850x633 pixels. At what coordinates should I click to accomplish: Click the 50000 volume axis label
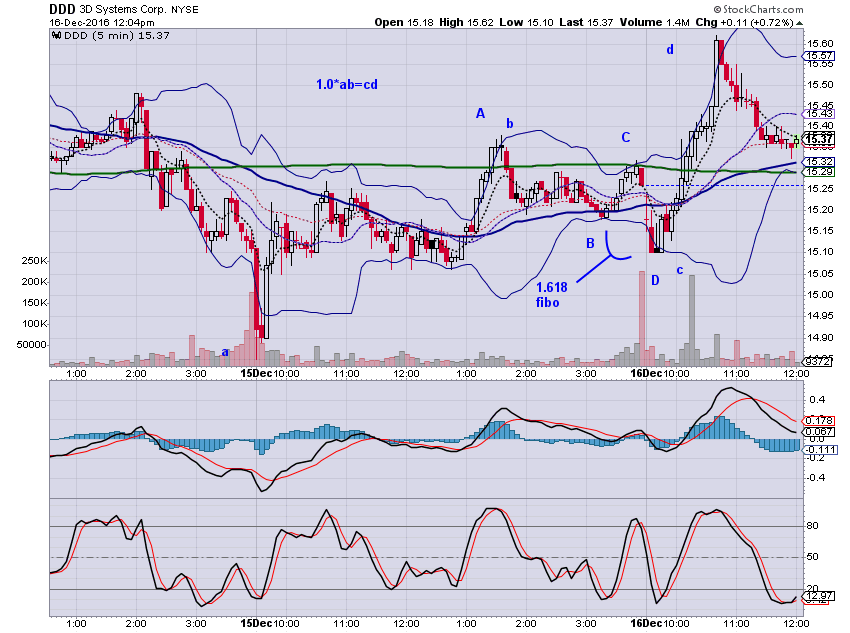click(31, 345)
